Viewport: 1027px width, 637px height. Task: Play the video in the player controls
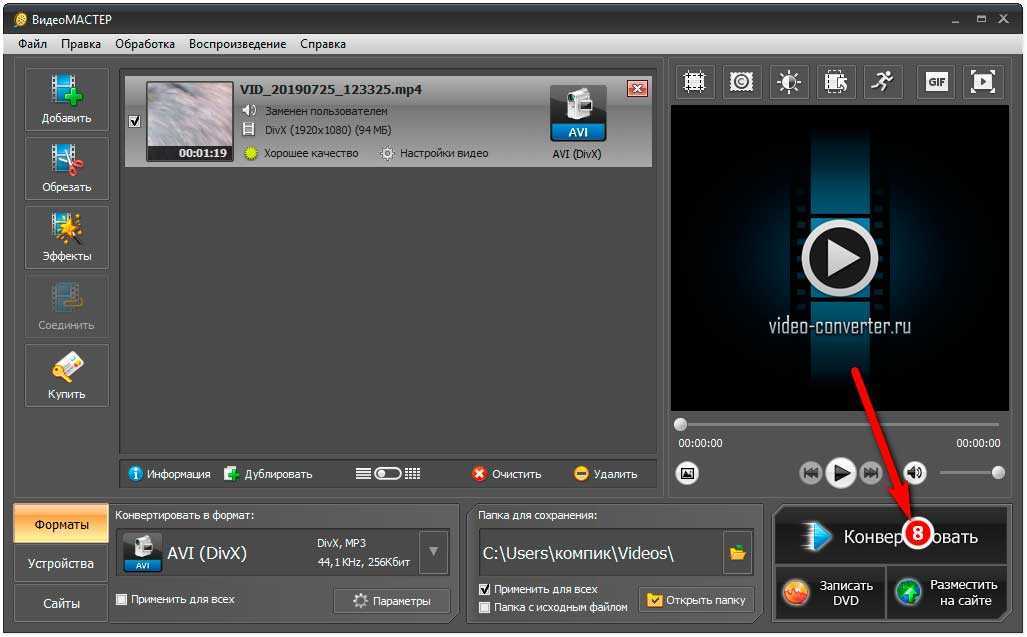point(841,473)
